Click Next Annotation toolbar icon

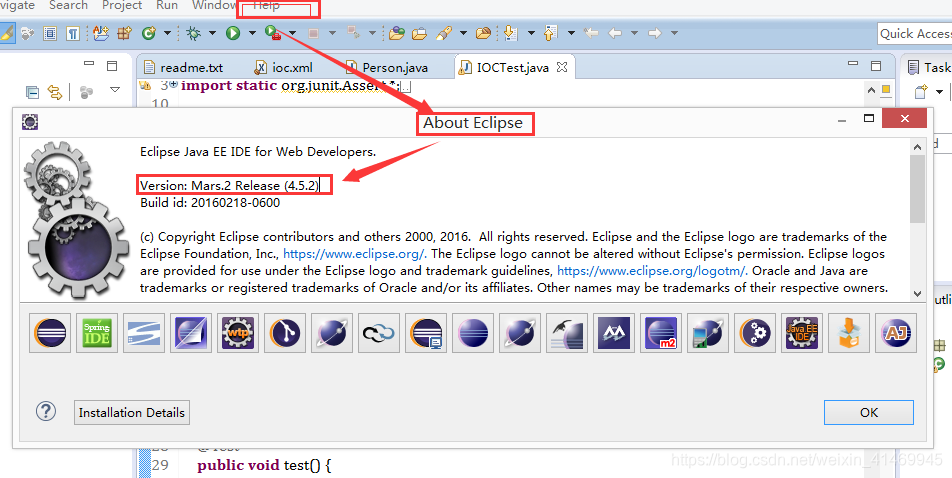(x=511, y=33)
